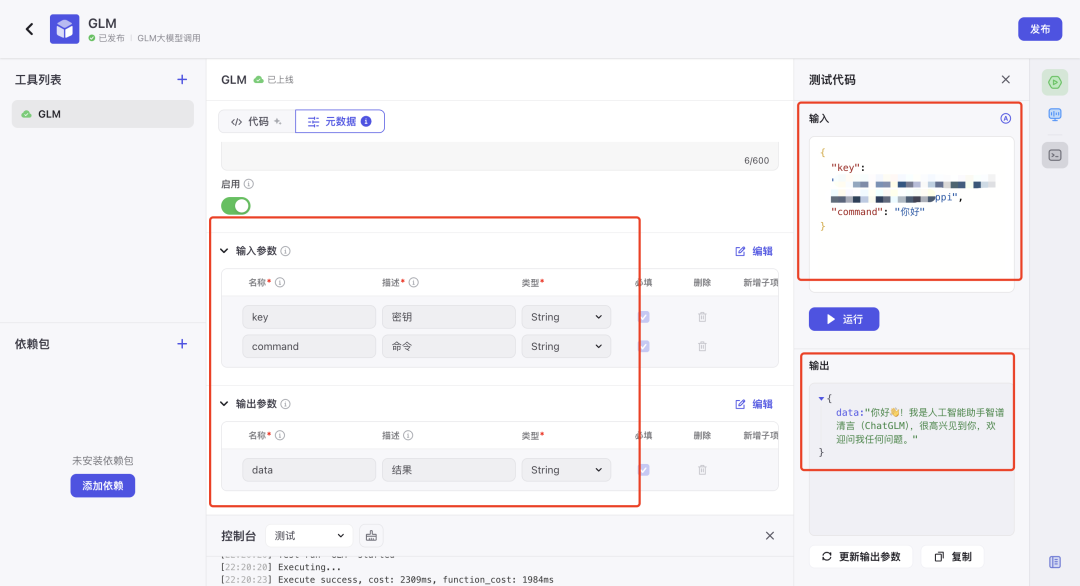Open type dropdown for data parameter

point(565,470)
